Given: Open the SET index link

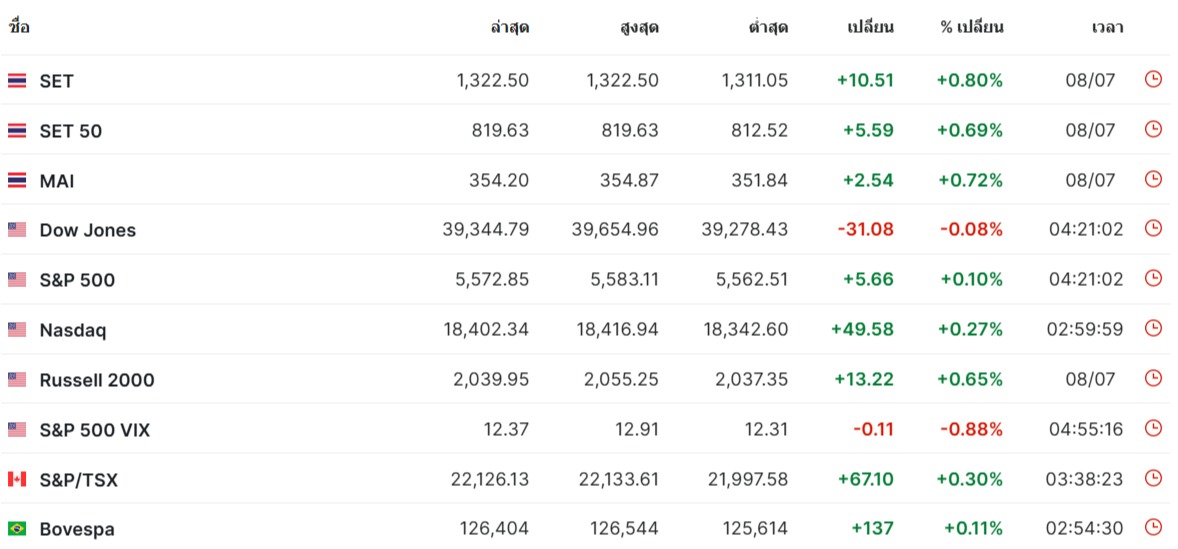Looking at the screenshot, I should coord(57,81).
